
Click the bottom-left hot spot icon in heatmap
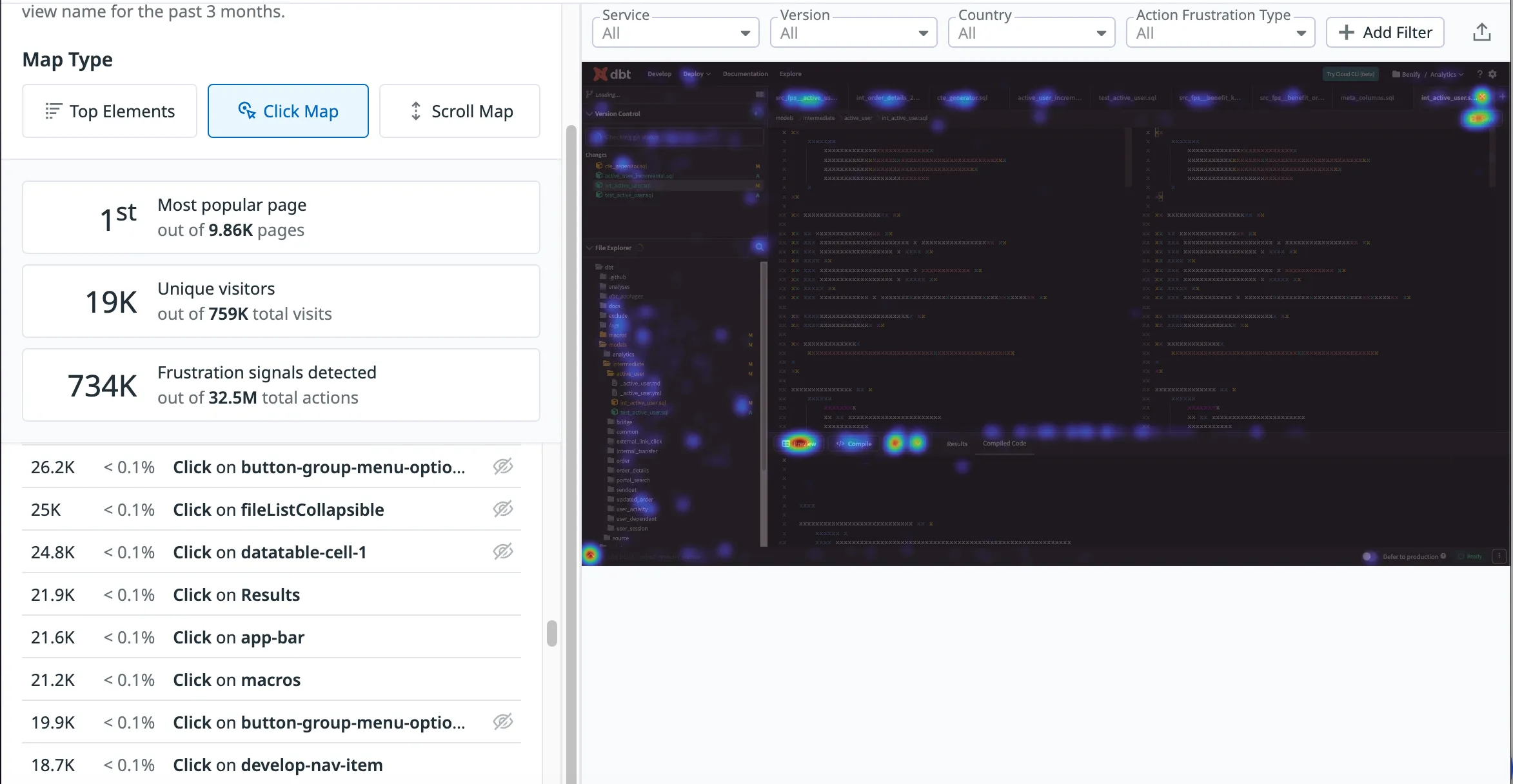click(591, 554)
